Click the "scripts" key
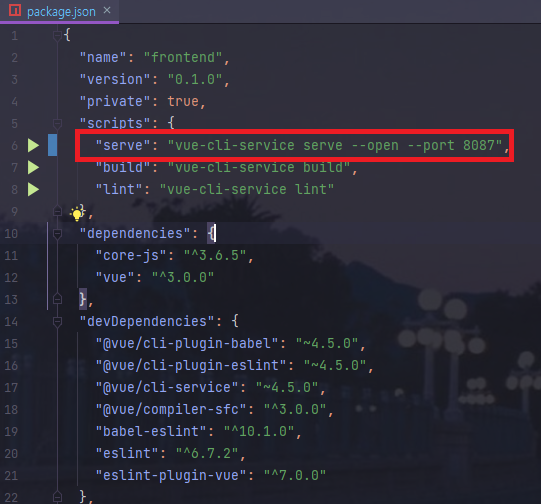Screen dimensions: 541x504 [x=115, y=123]
